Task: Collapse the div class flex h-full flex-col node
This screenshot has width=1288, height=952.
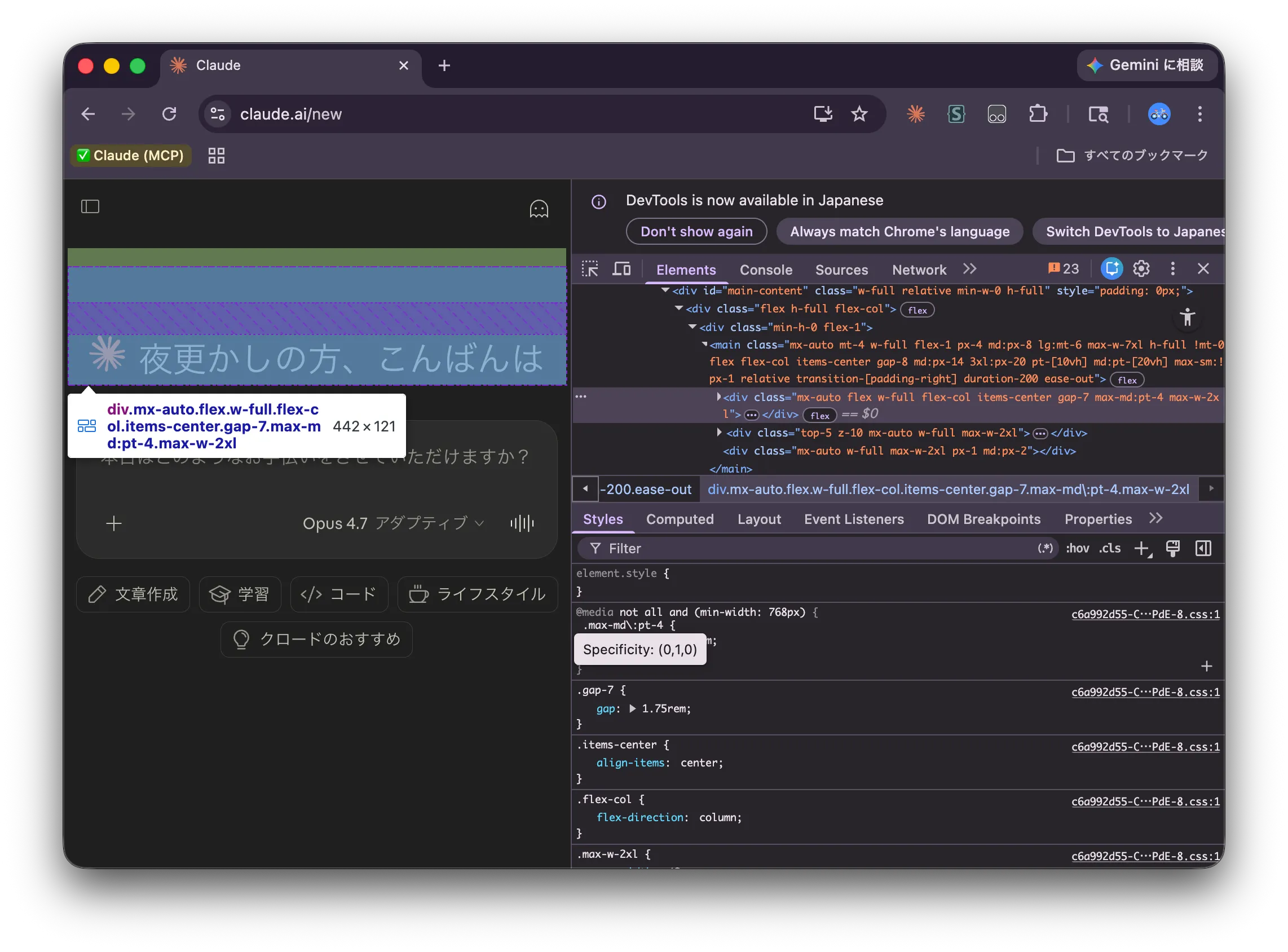Action: (x=679, y=308)
